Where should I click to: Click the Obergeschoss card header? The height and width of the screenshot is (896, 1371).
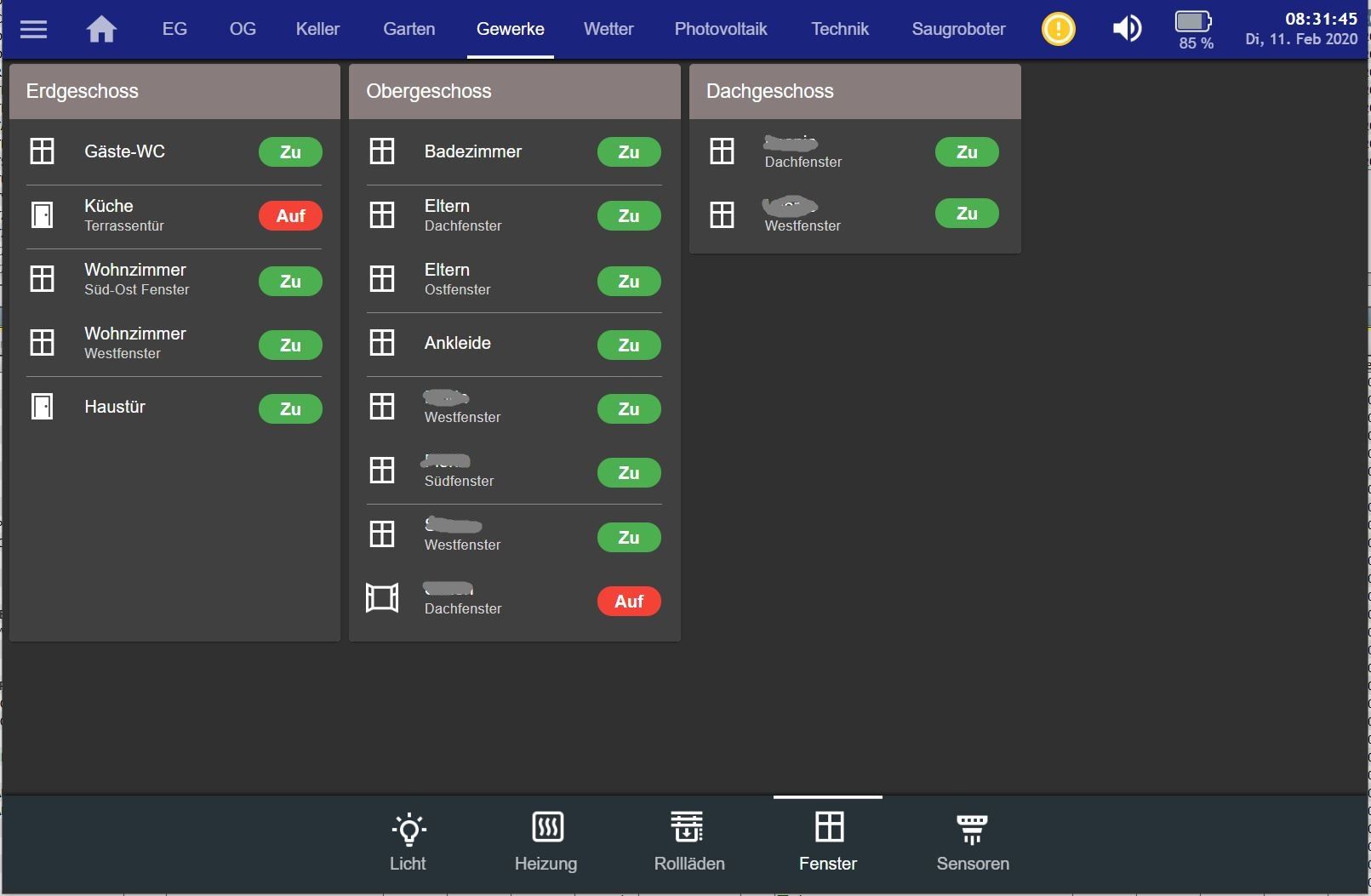pyautogui.click(x=515, y=91)
